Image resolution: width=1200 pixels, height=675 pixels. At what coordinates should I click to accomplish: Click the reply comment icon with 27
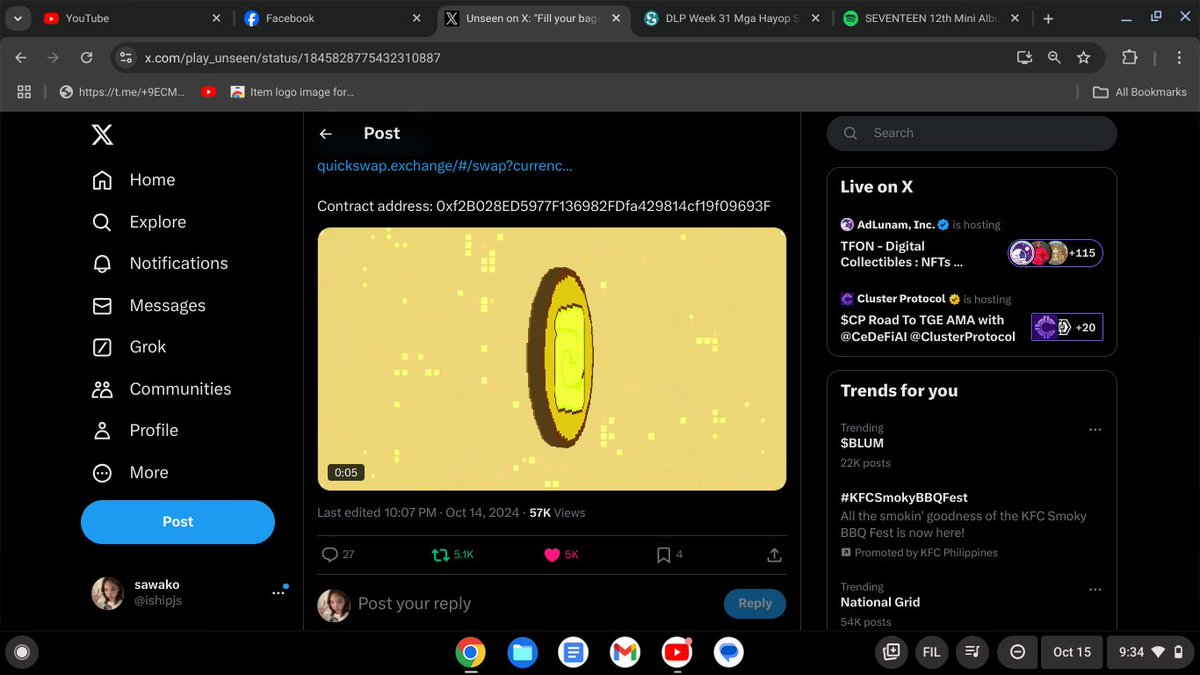click(x=338, y=554)
